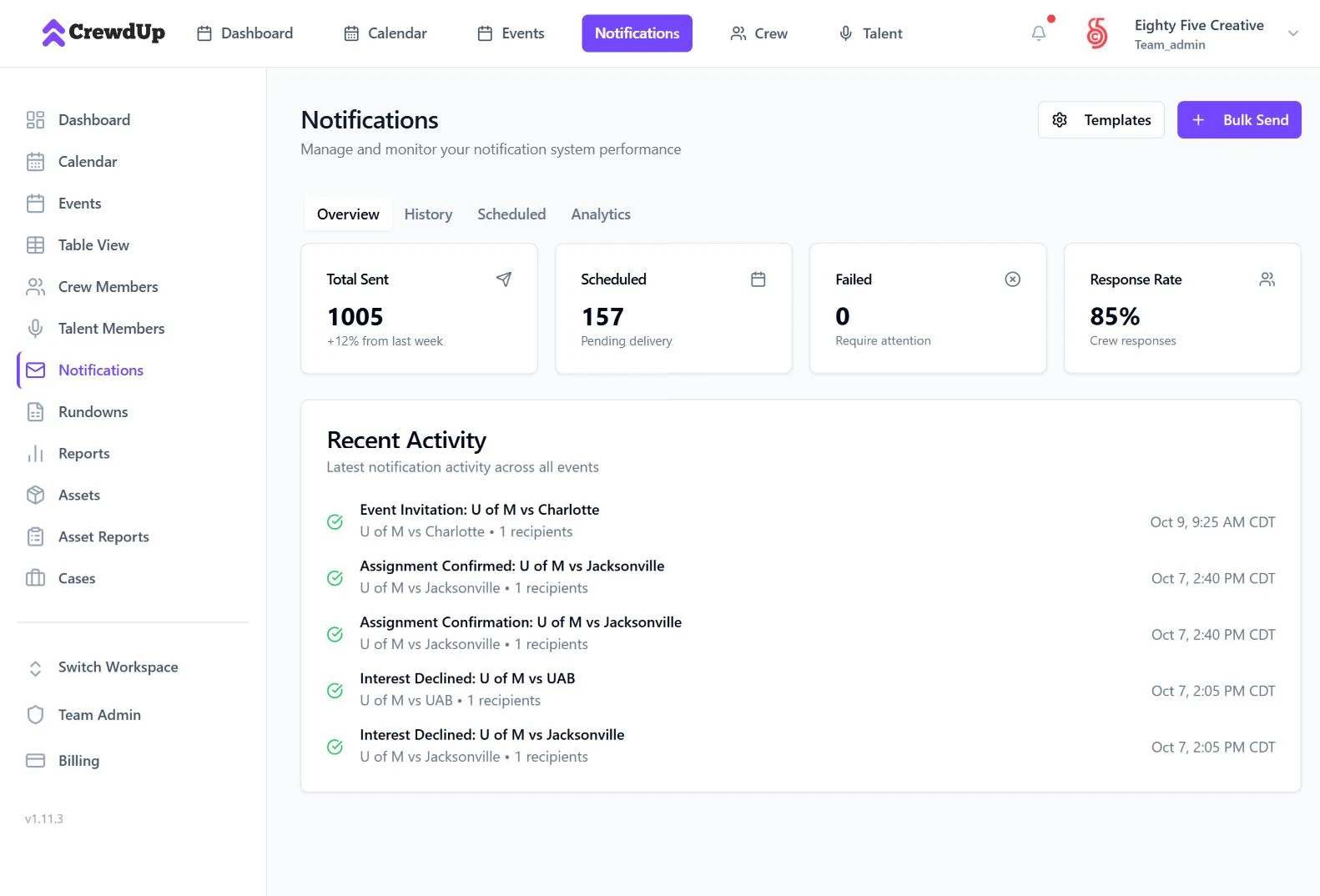
Task: Expand the account dropdown chevron
Action: point(1292,33)
